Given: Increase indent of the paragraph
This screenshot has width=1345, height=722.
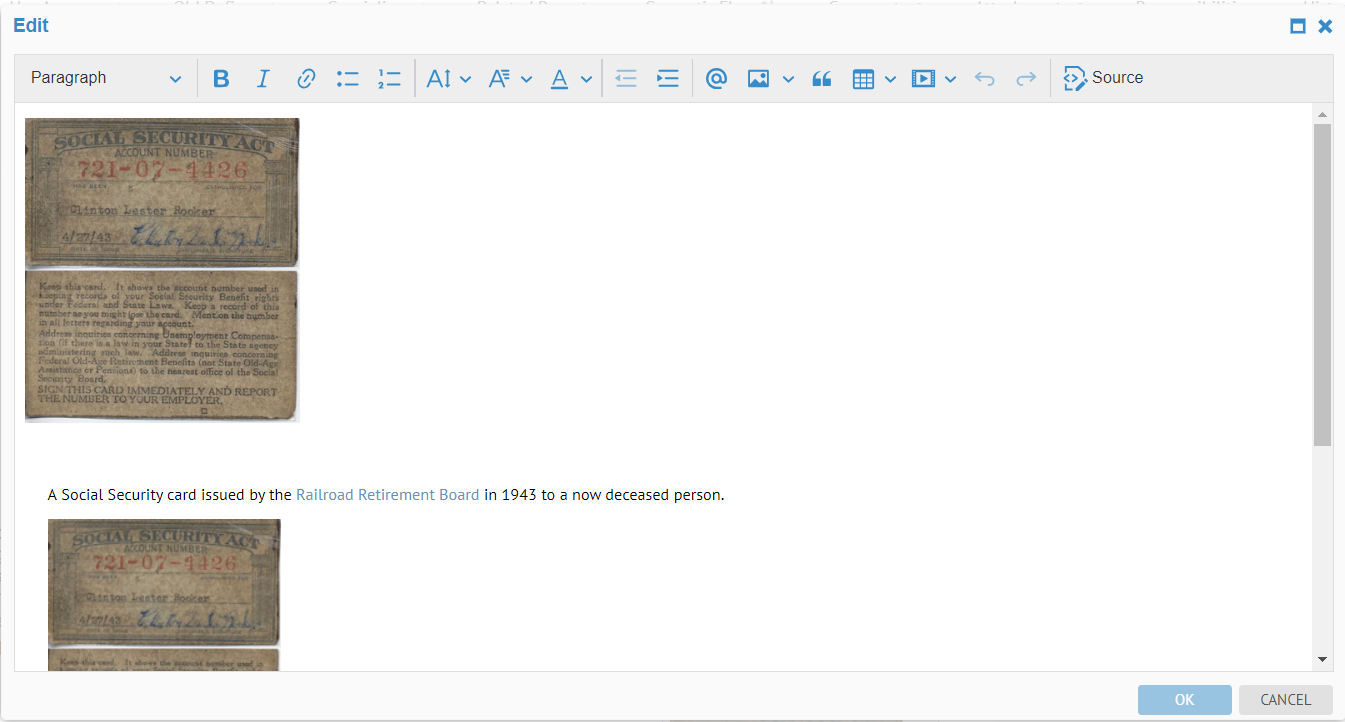Looking at the screenshot, I should click(x=668, y=79).
